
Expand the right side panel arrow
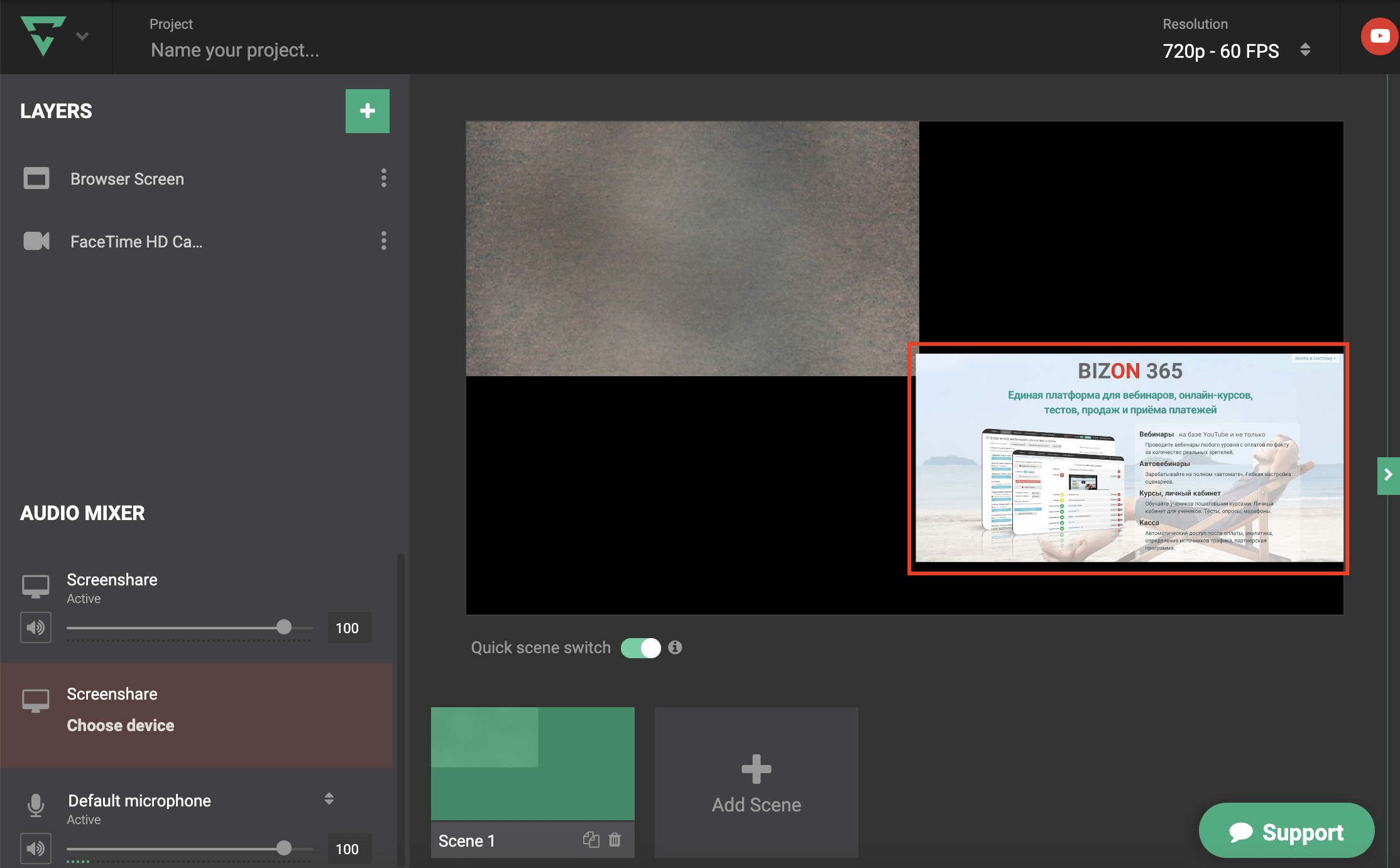coord(1388,475)
